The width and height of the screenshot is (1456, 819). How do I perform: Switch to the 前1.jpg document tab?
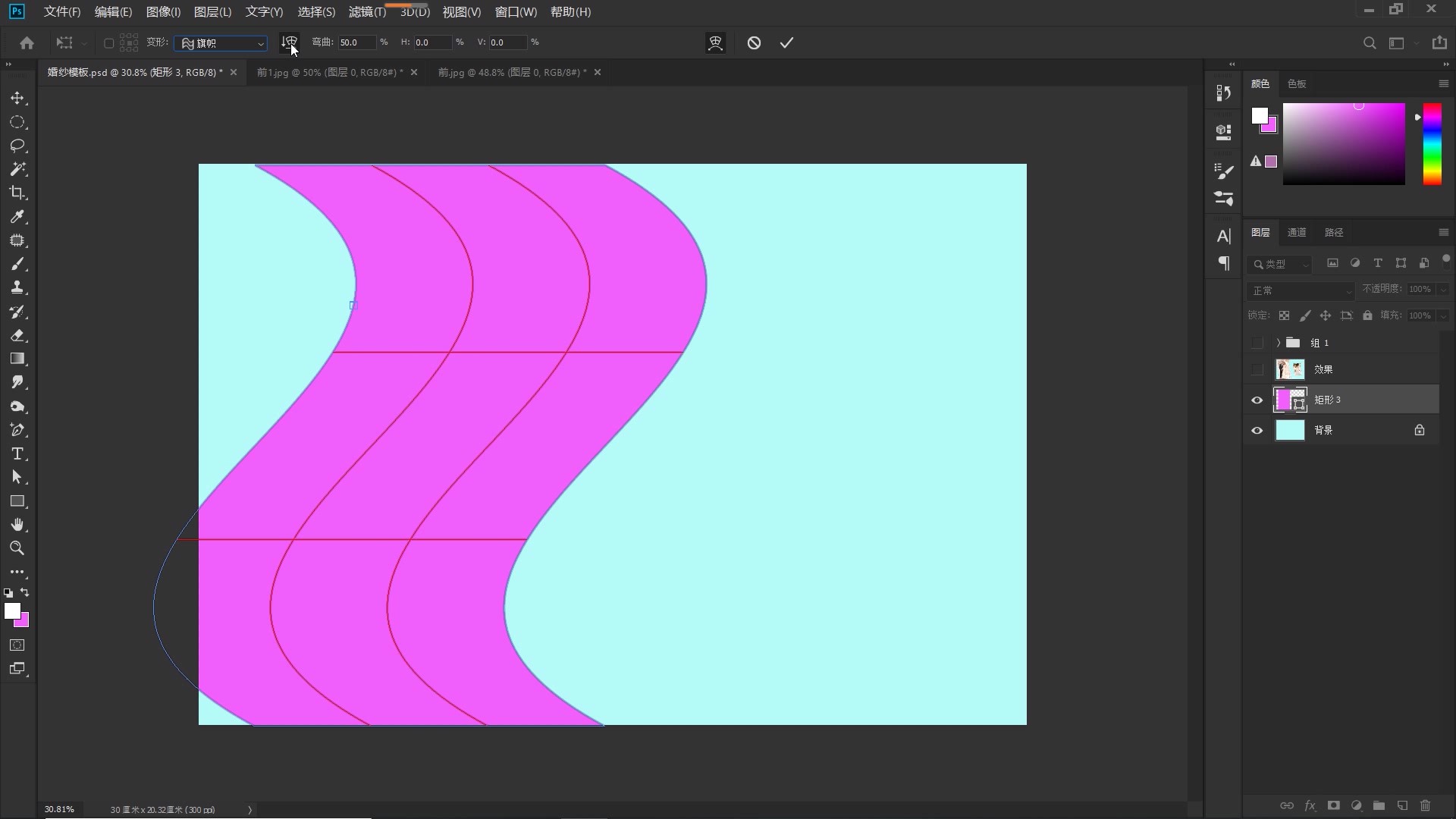tap(329, 72)
